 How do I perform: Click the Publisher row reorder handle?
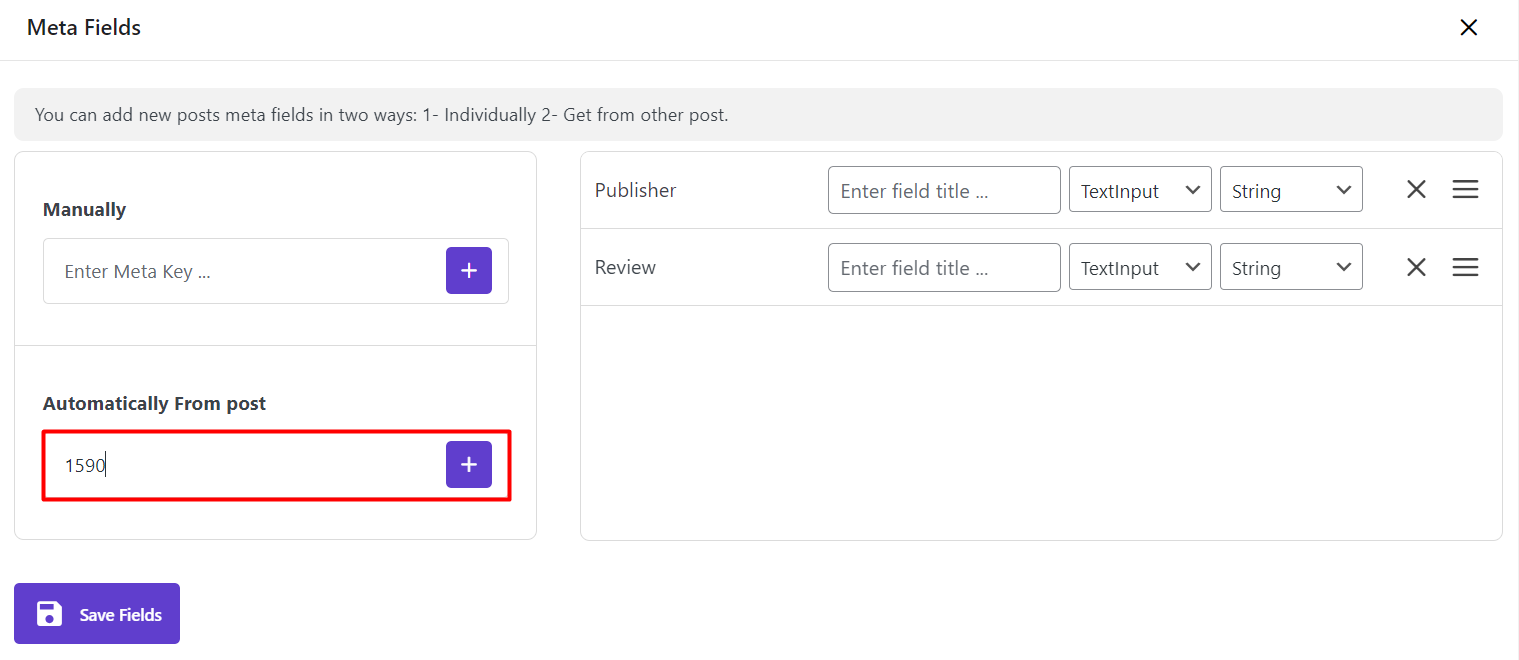[x=1465, y=190]
